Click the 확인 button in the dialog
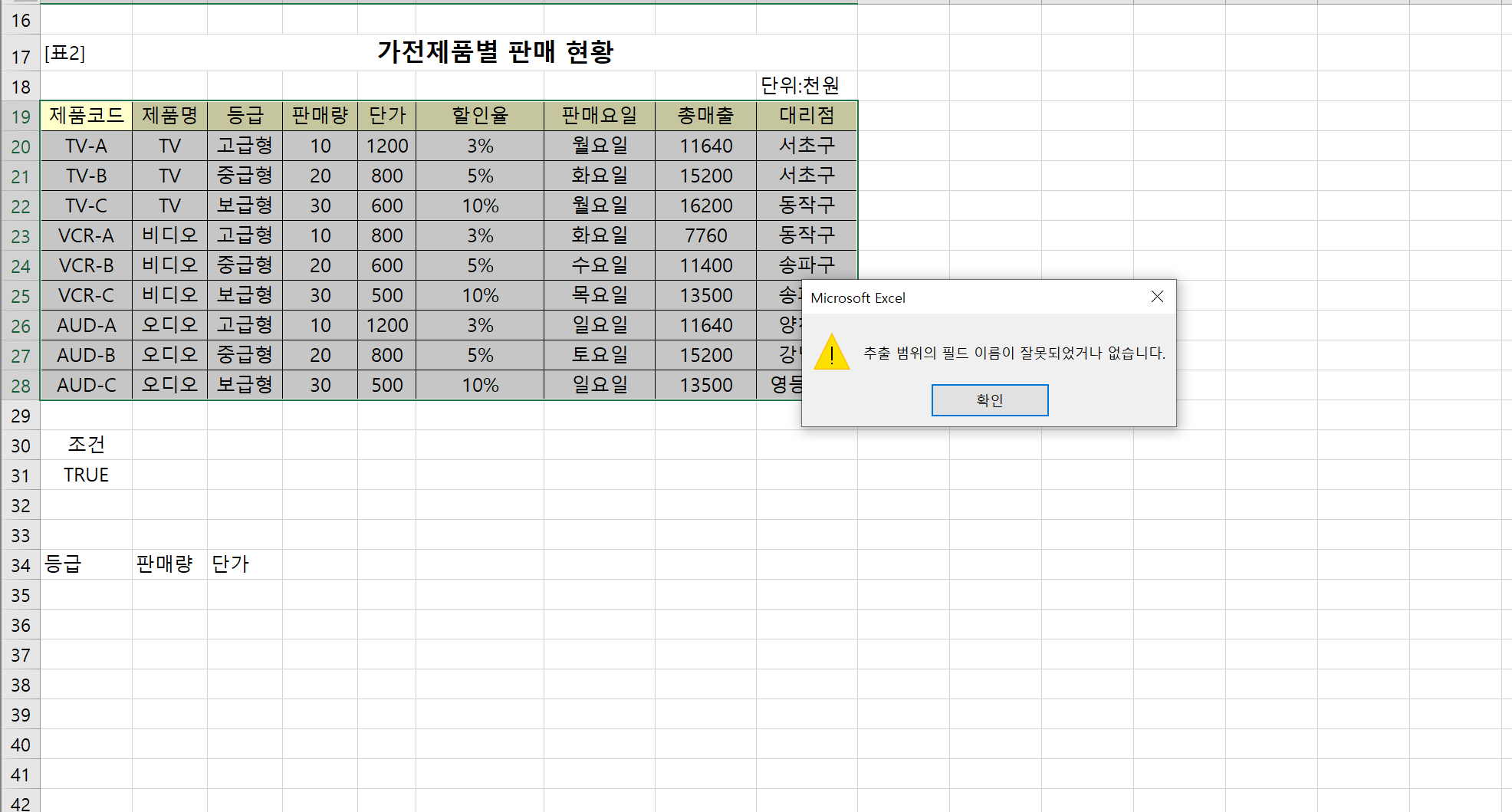This screenshot has width=1512, height=812. tap(989, 400)
